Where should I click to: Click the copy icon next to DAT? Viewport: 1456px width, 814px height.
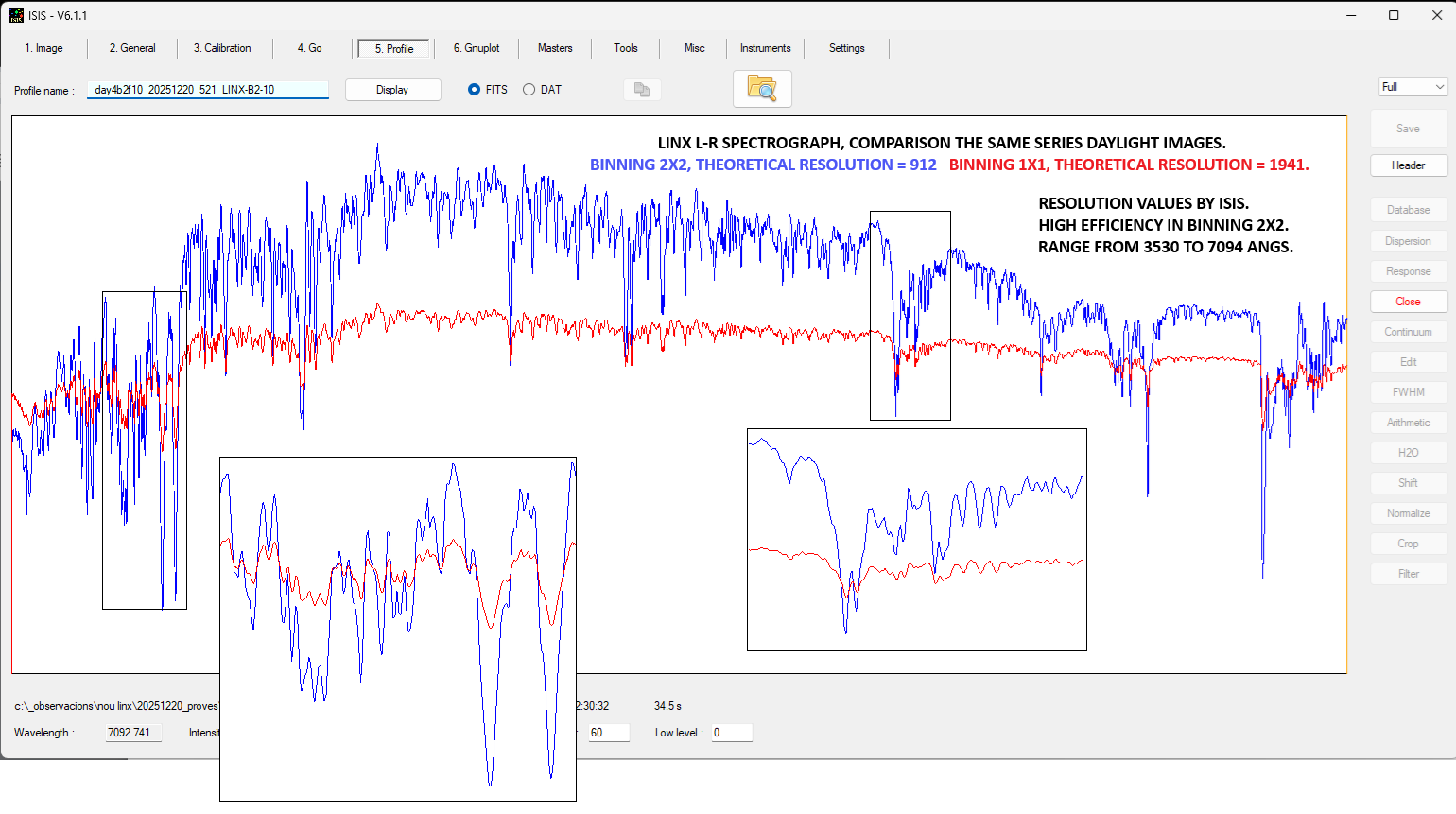[642, 90]
